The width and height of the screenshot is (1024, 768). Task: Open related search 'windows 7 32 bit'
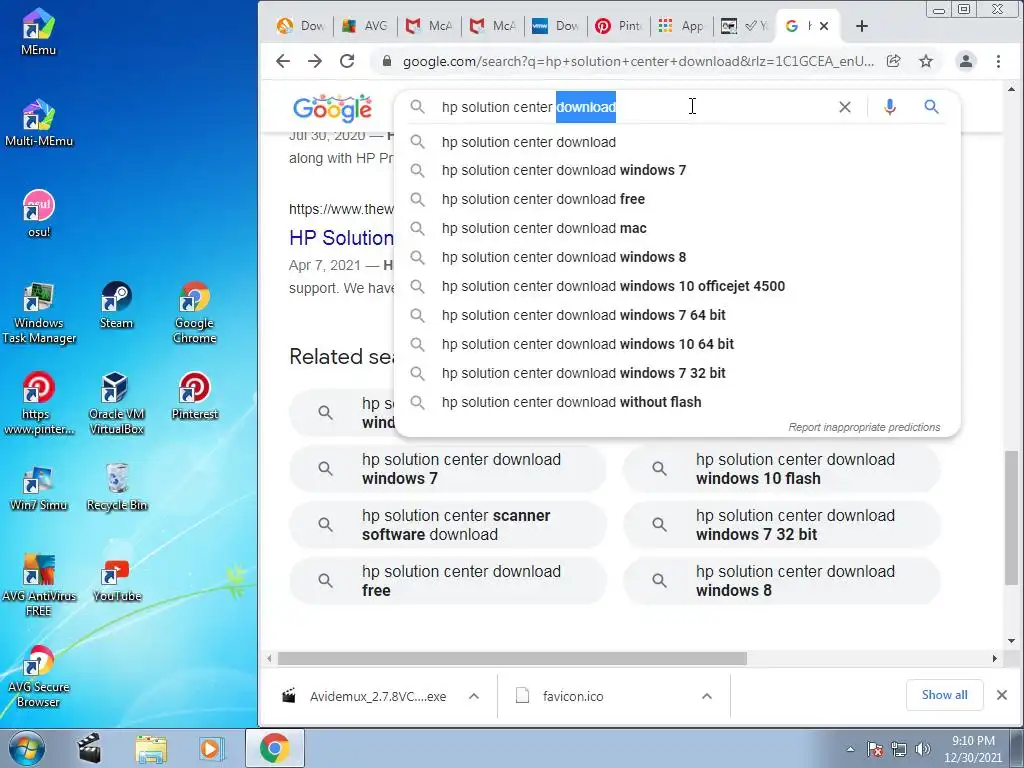782,525
